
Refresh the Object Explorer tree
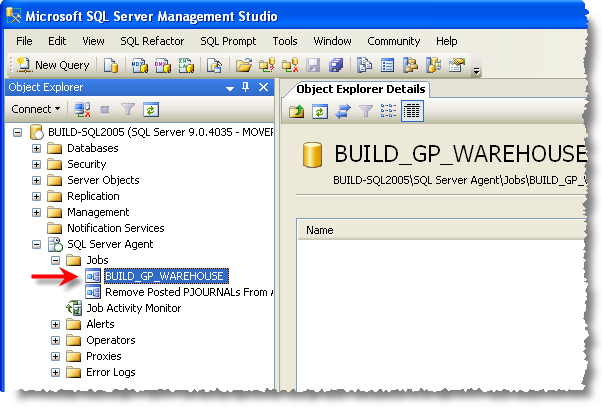coord(151,109)
